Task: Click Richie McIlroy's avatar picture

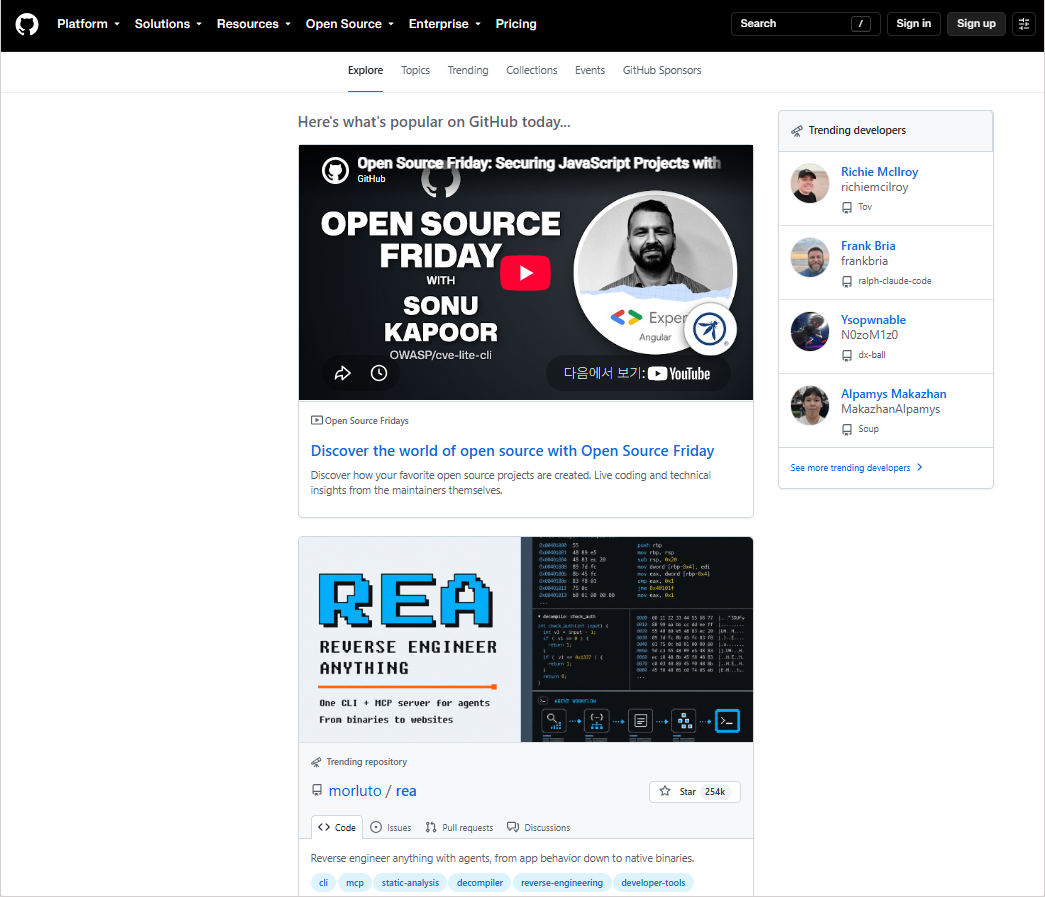Action: (x=810, y=183)
